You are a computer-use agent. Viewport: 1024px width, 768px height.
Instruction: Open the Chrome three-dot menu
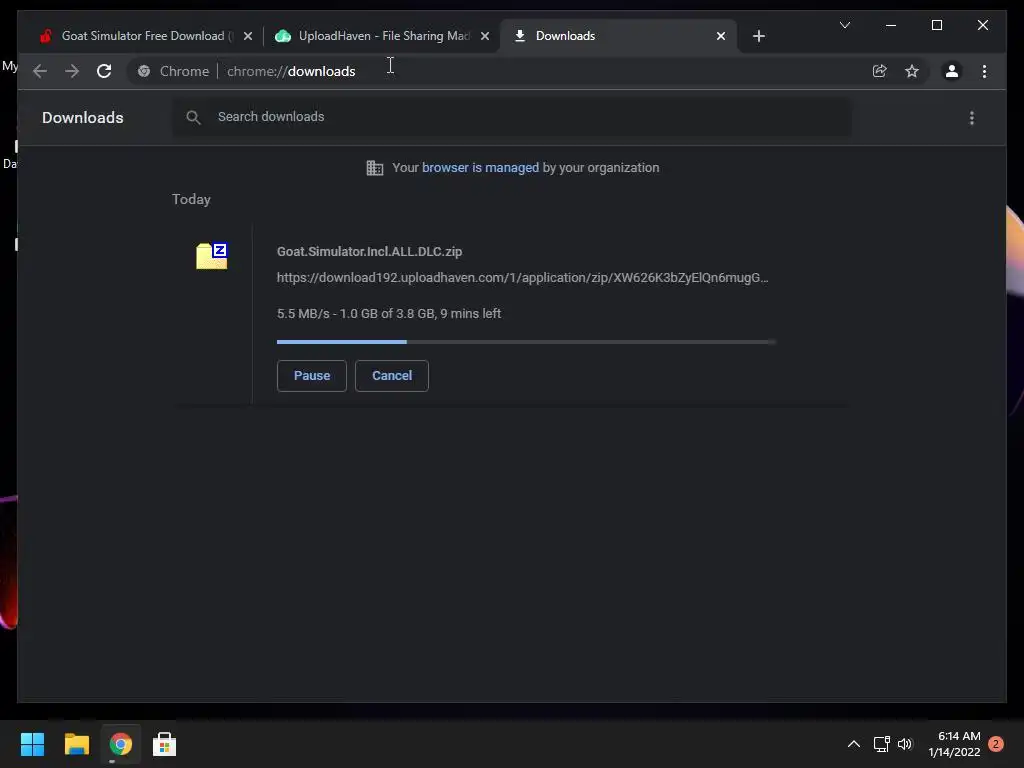pos(984,71)
